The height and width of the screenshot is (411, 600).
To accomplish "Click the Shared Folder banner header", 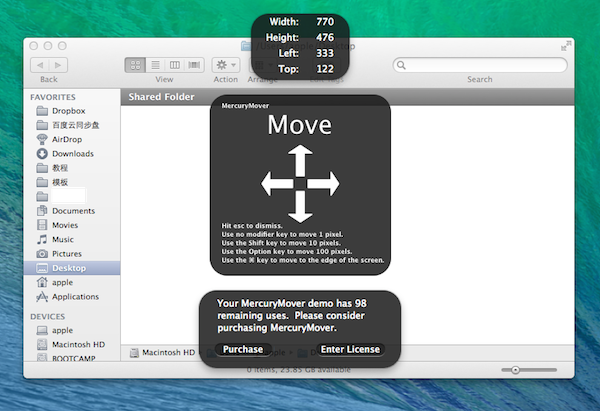I will (161, 97).
